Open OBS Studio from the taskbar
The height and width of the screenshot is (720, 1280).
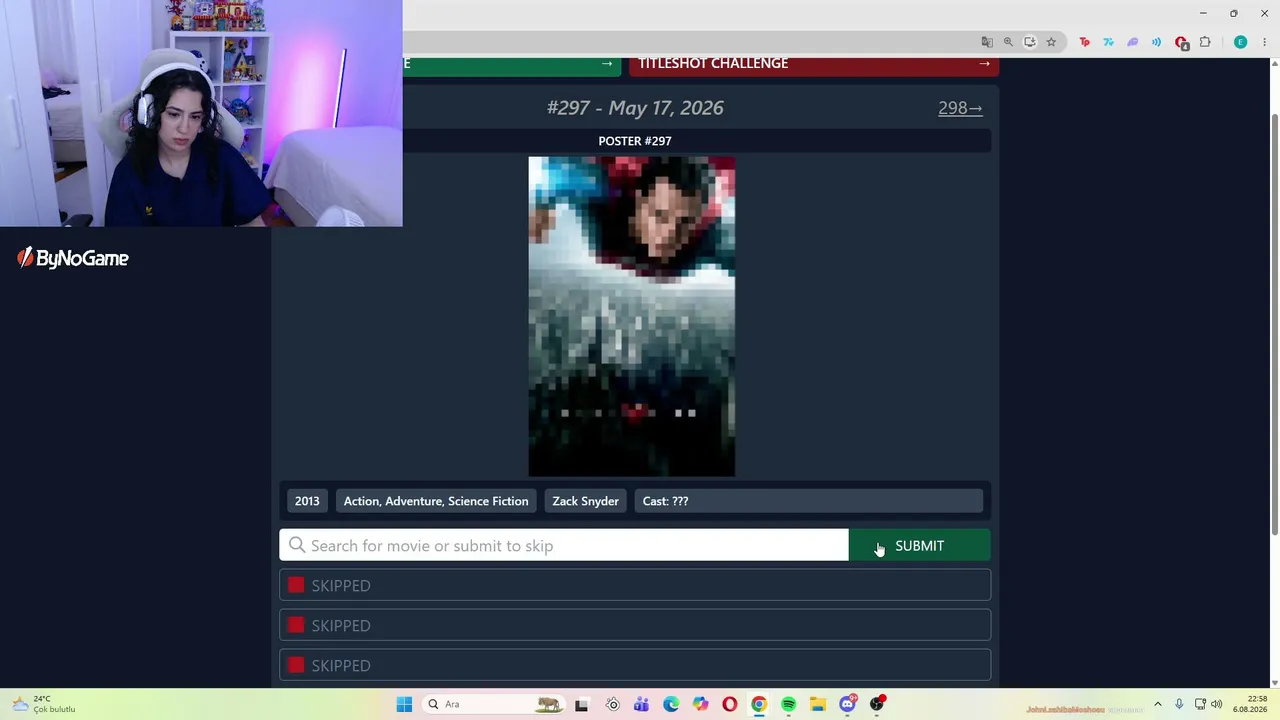point(877,704)
